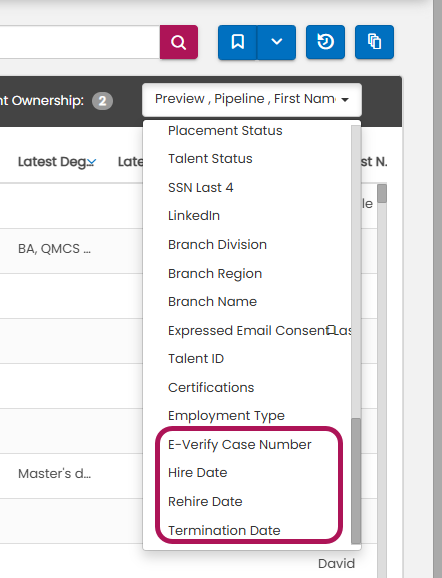Image resolution: width=442 pixels, height=578 pixels.
Task: Click the copy documents icon button
Action: tap(375, 42)
